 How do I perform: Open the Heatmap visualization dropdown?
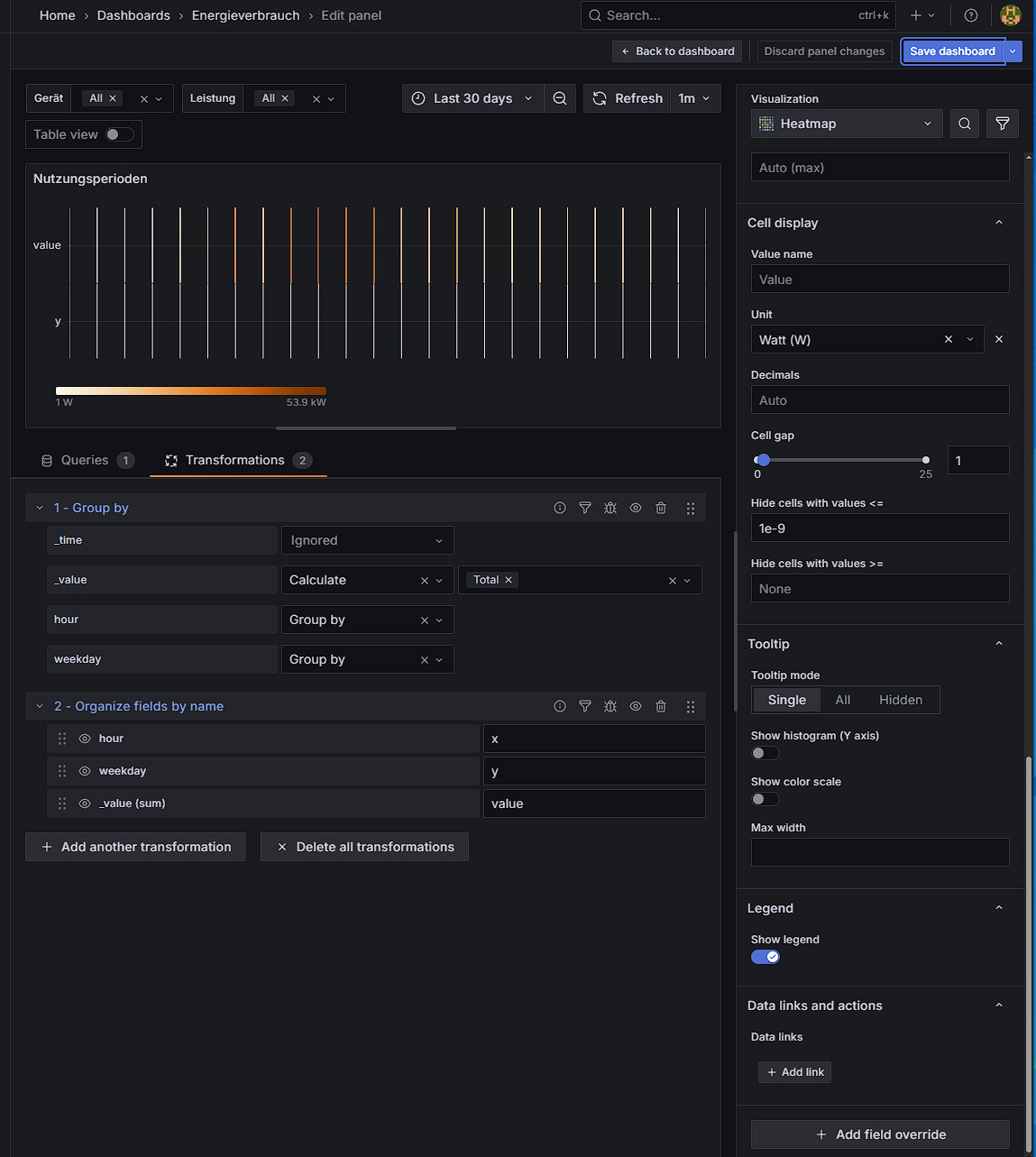(x=847, y=124)
